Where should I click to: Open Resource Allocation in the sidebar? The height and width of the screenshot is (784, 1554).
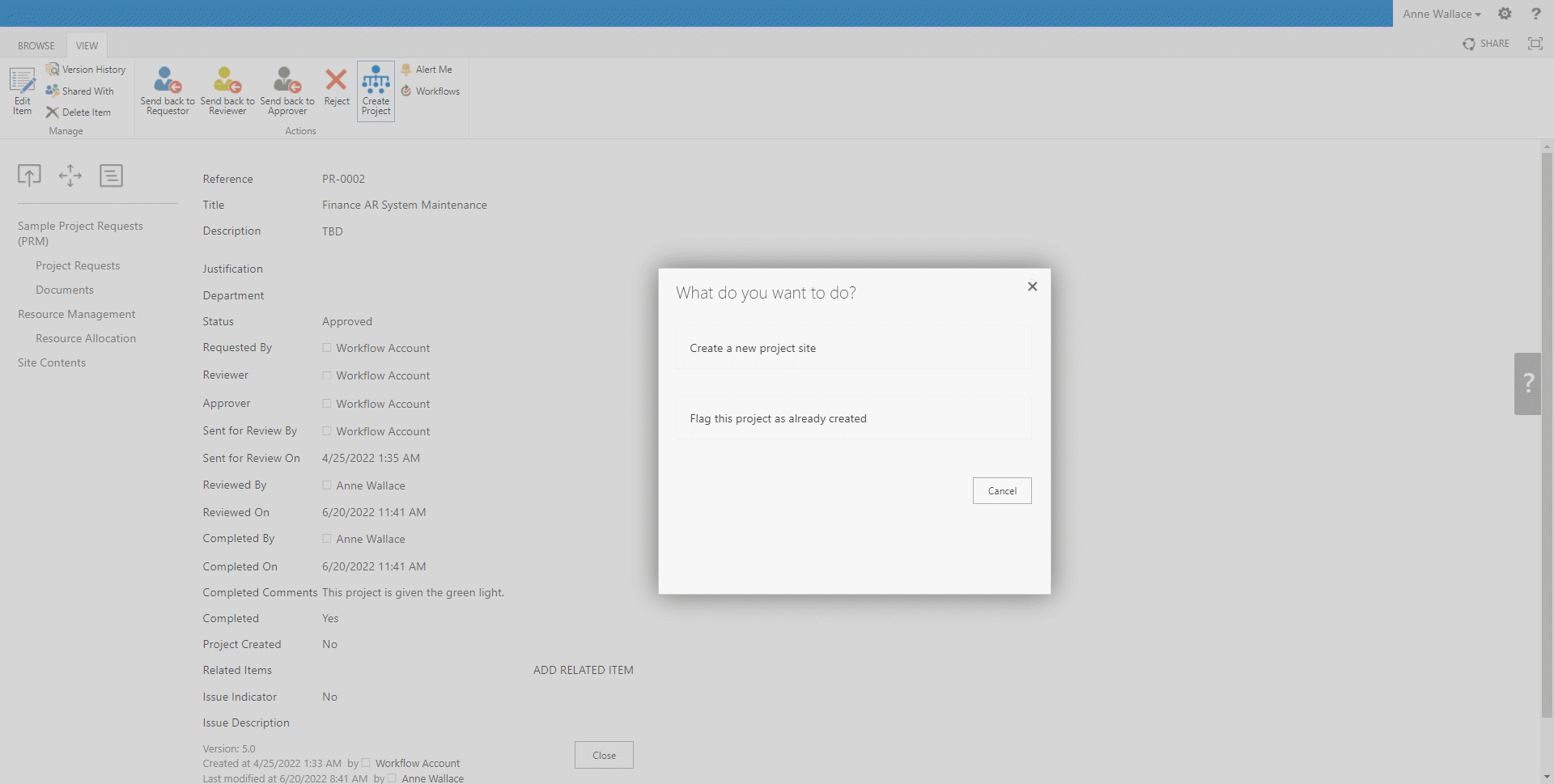click(x=86, y=338)
